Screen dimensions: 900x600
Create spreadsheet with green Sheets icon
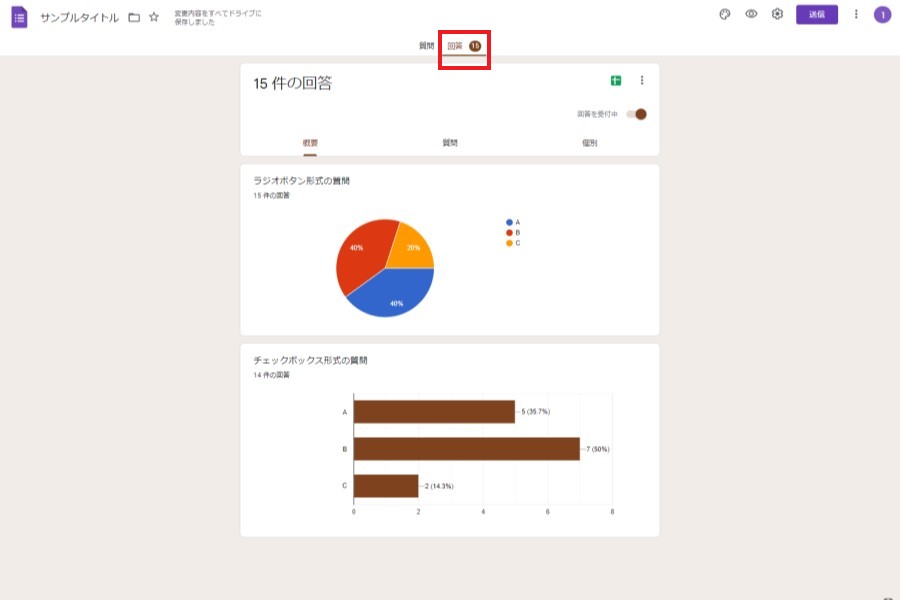(x=616, y=81)
